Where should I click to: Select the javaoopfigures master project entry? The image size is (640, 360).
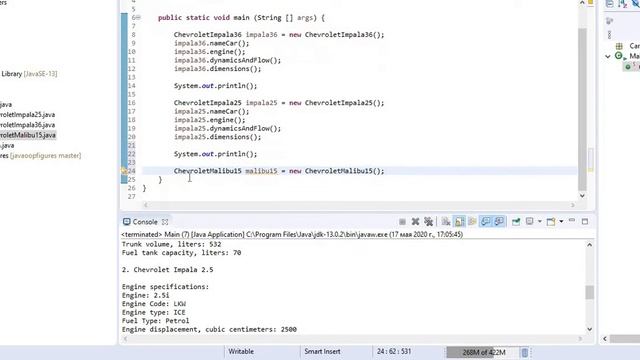coord(40,156)
